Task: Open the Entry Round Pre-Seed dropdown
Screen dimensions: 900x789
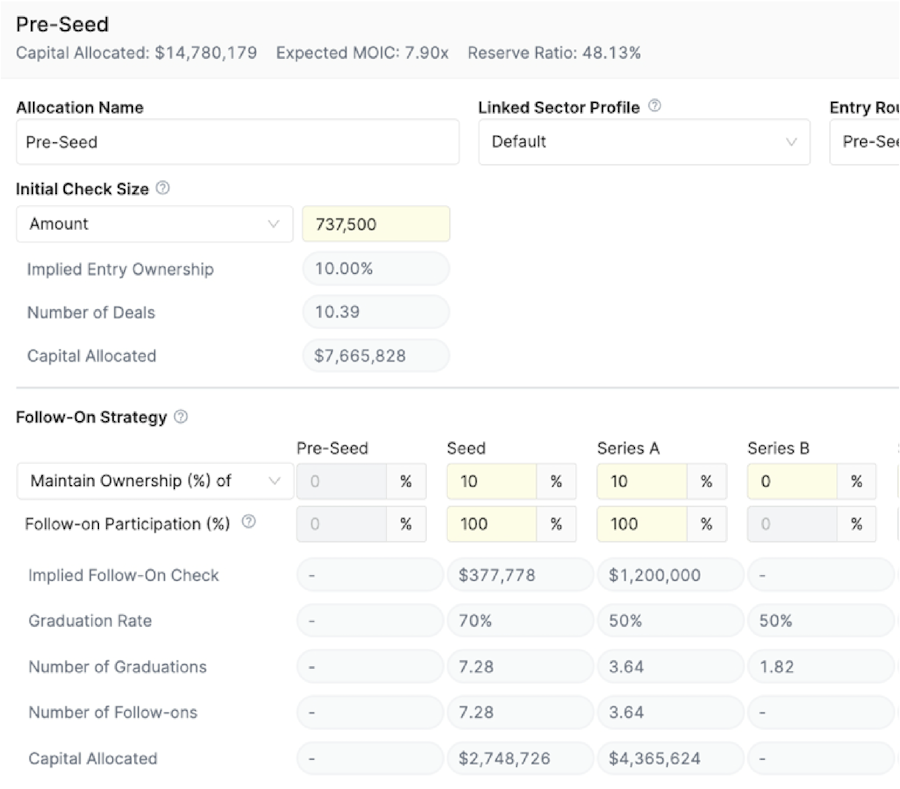Action: click(864, 142)
